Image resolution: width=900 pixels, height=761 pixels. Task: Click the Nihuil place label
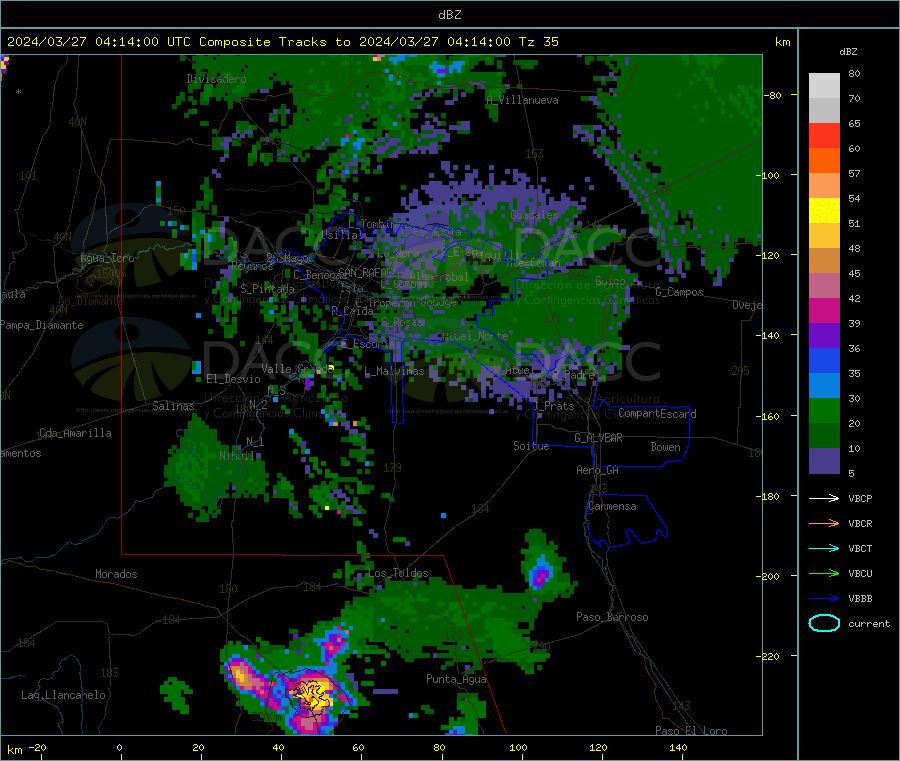[237, 456]
